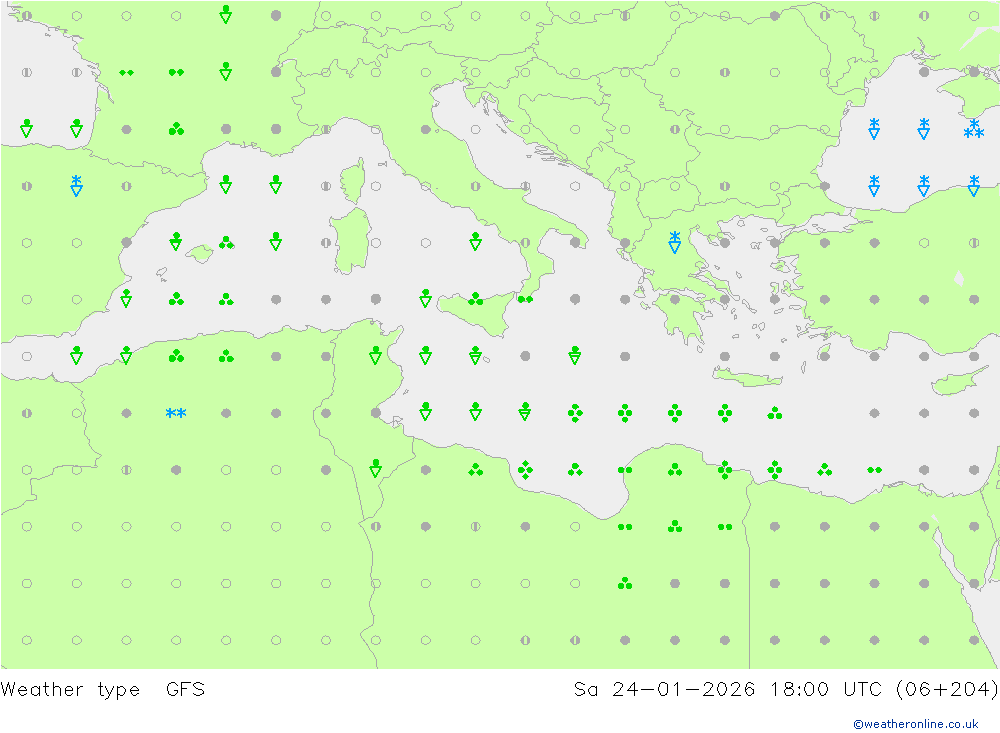Select the green three-dot symbol south of Crete
Viewport: 1000px width, 733px height.
774,413
